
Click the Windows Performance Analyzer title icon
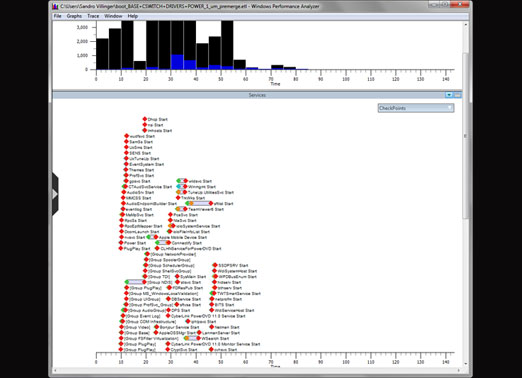click(x=56, y=6)
